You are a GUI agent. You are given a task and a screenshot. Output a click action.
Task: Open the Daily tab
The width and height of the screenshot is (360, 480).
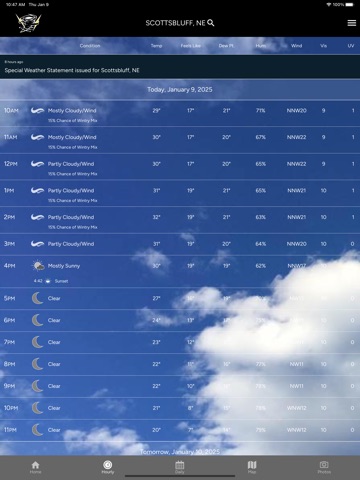point(180,467)
